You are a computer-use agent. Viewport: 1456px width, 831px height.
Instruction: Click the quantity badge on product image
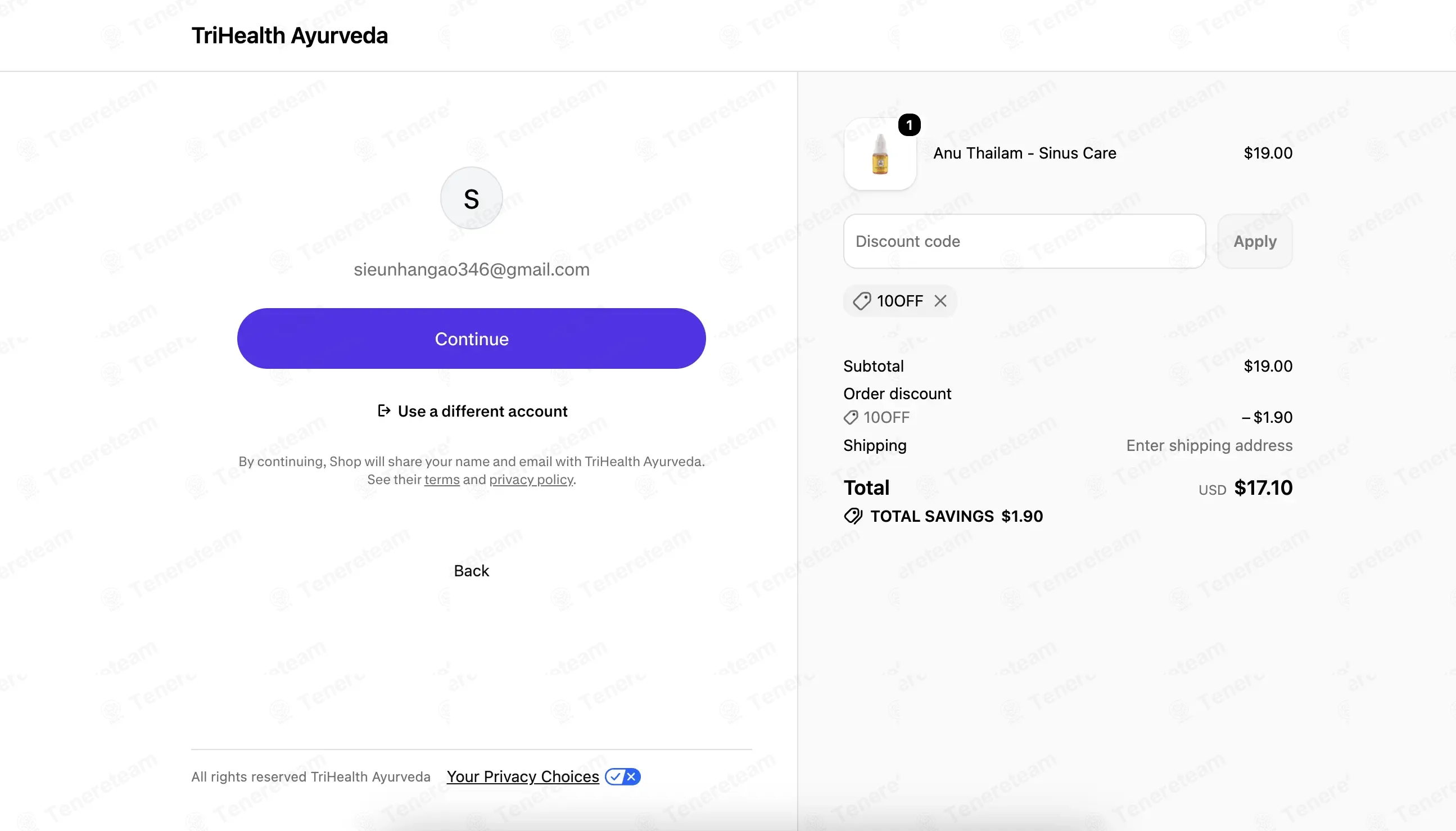(909, 125)
